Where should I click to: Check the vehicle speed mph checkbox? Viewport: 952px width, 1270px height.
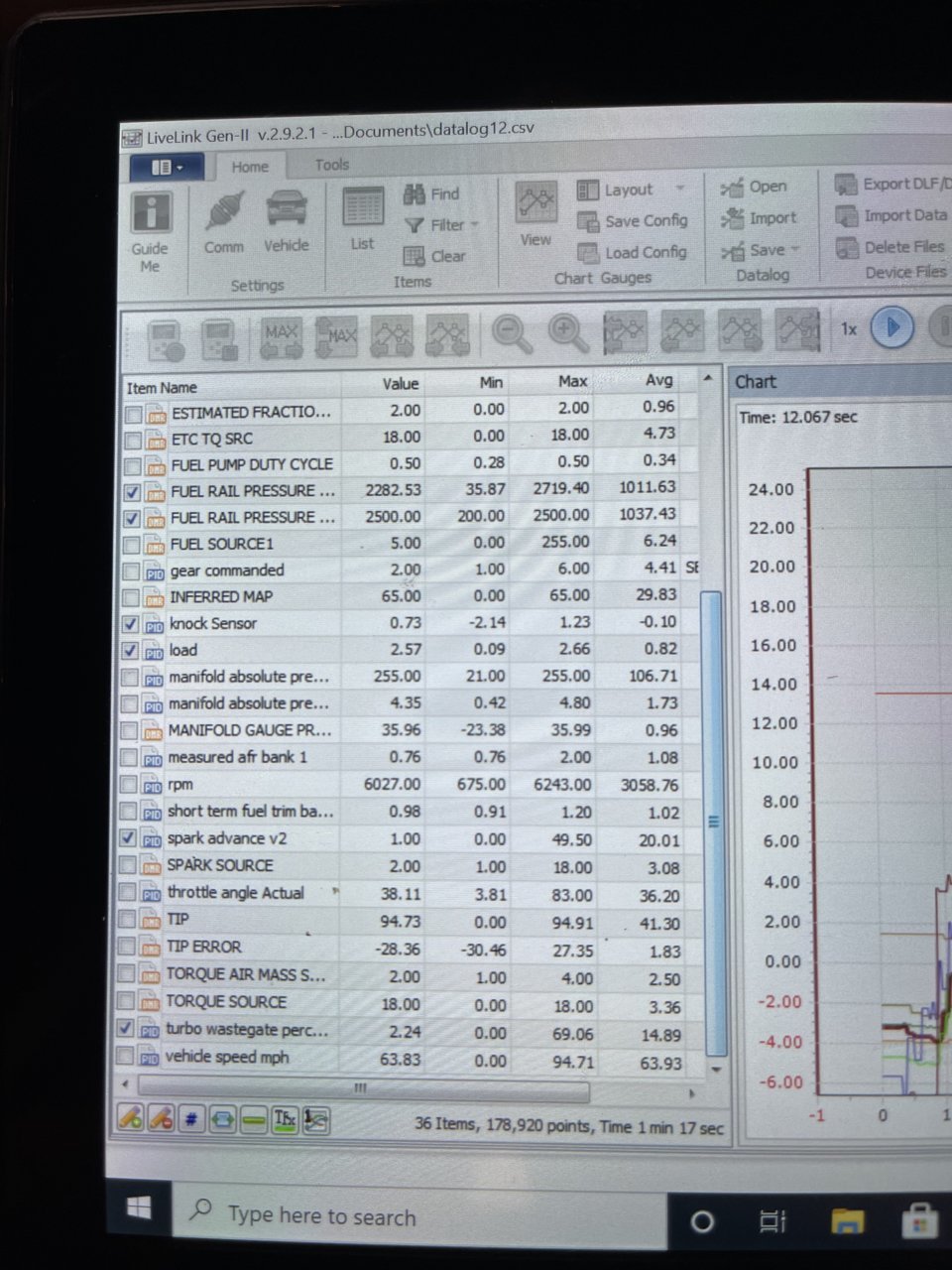(x=125, y=1058)
